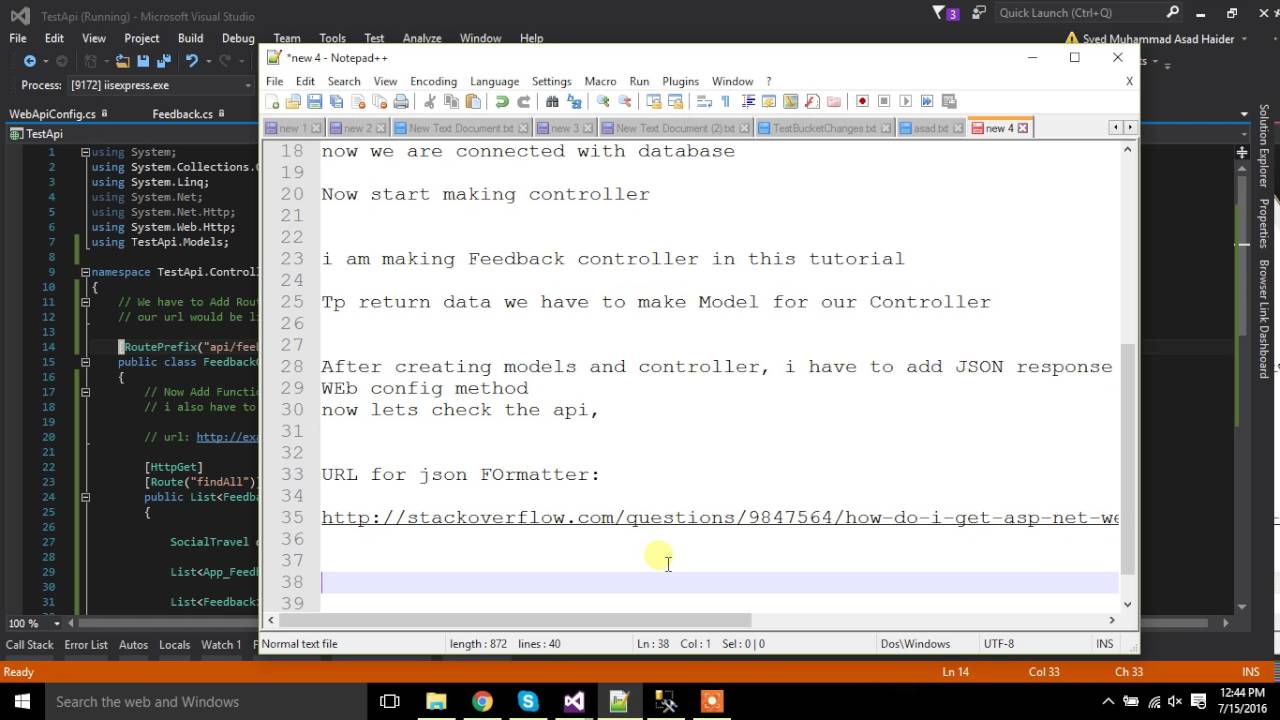Click the Notepad++ horizontal scrollbar thumb
Viewport: 1280px width, 720px height.
click(x=514, y=621)
